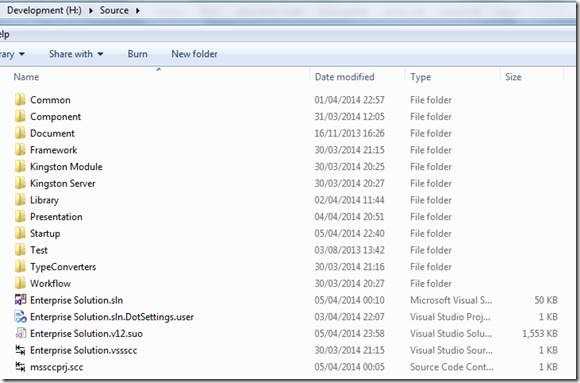Select the Document folder icon
Viewport: 580px width, 383px height.
pyautogui.click(x=20, y=133)
